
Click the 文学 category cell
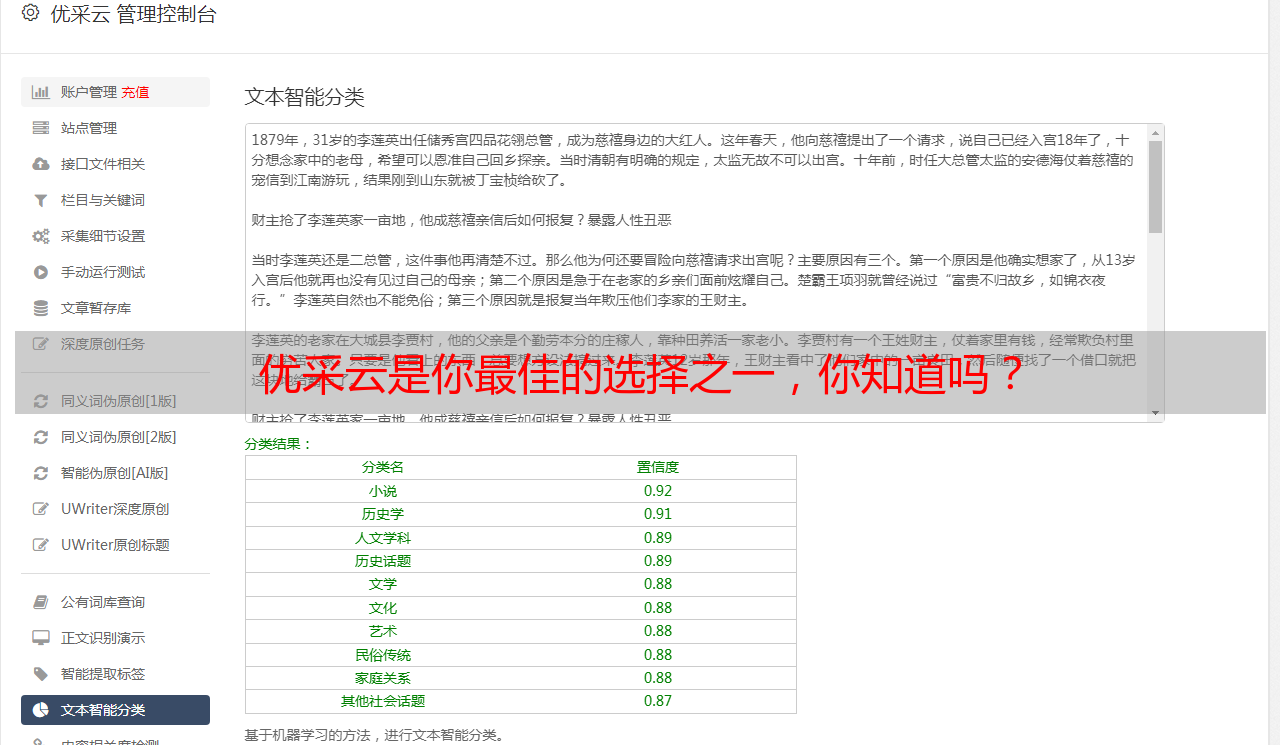(383, 584)
